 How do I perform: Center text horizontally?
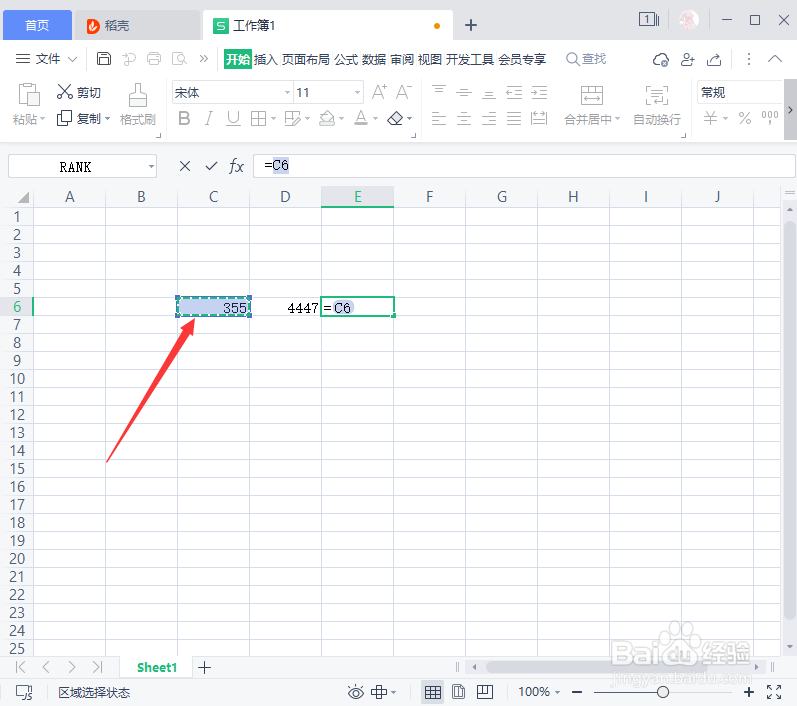[x=464, y=119]
